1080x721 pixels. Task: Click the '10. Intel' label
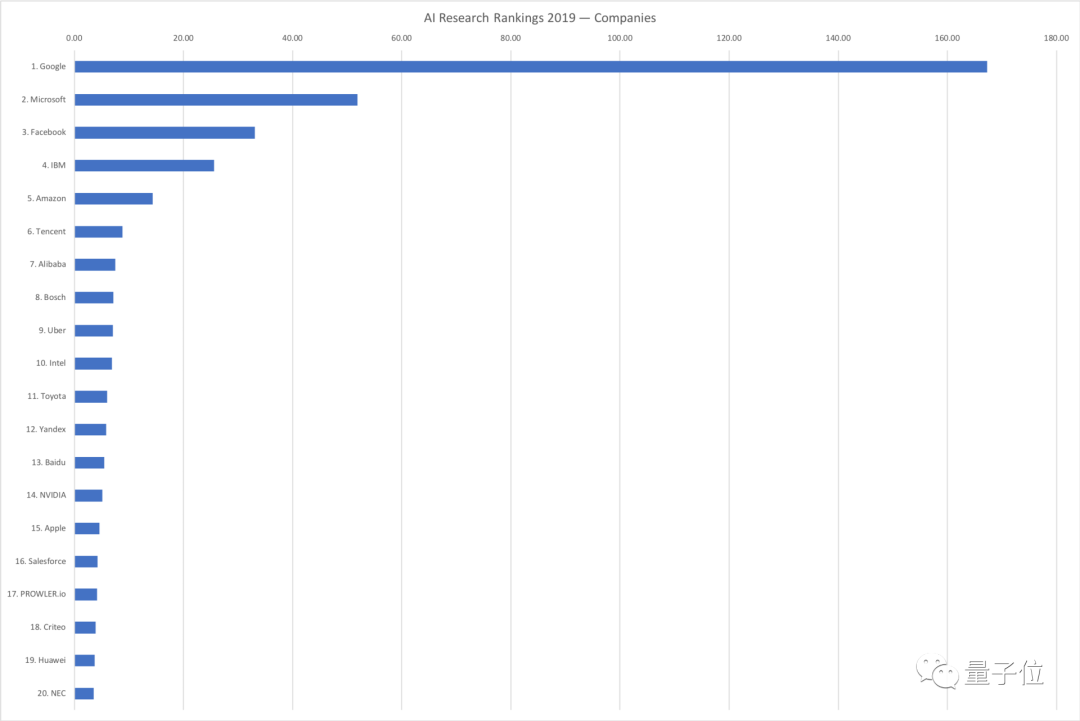click(x=51, y=363)
